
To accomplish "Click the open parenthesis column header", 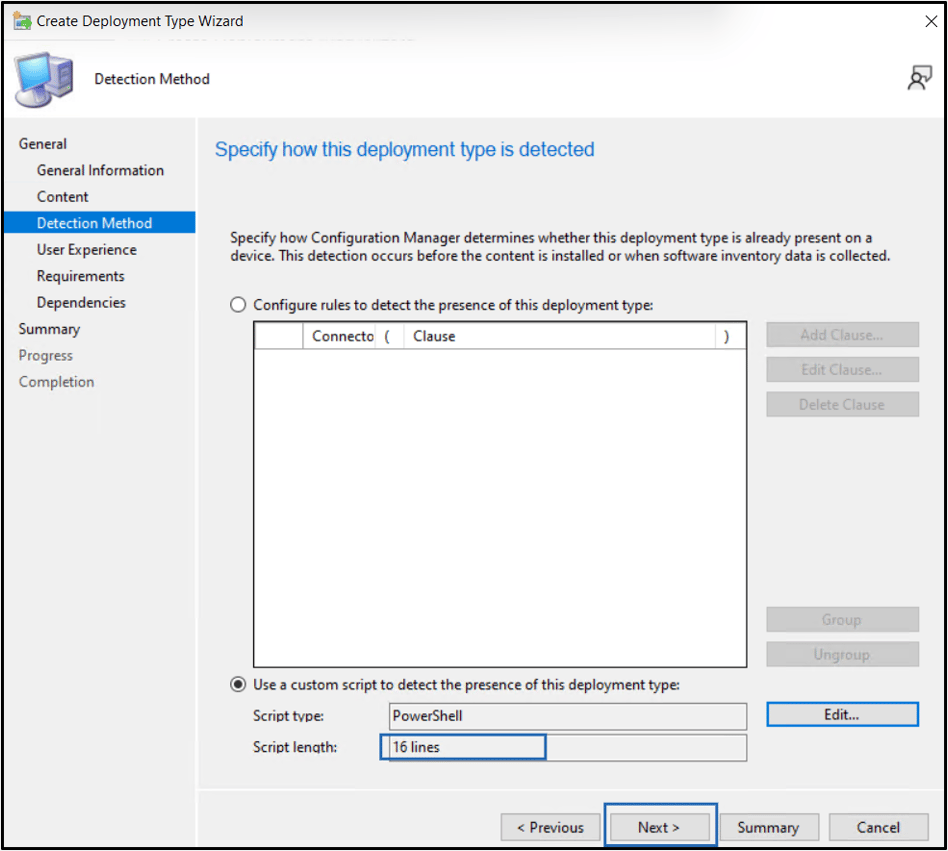I will [x=389, y=336].
